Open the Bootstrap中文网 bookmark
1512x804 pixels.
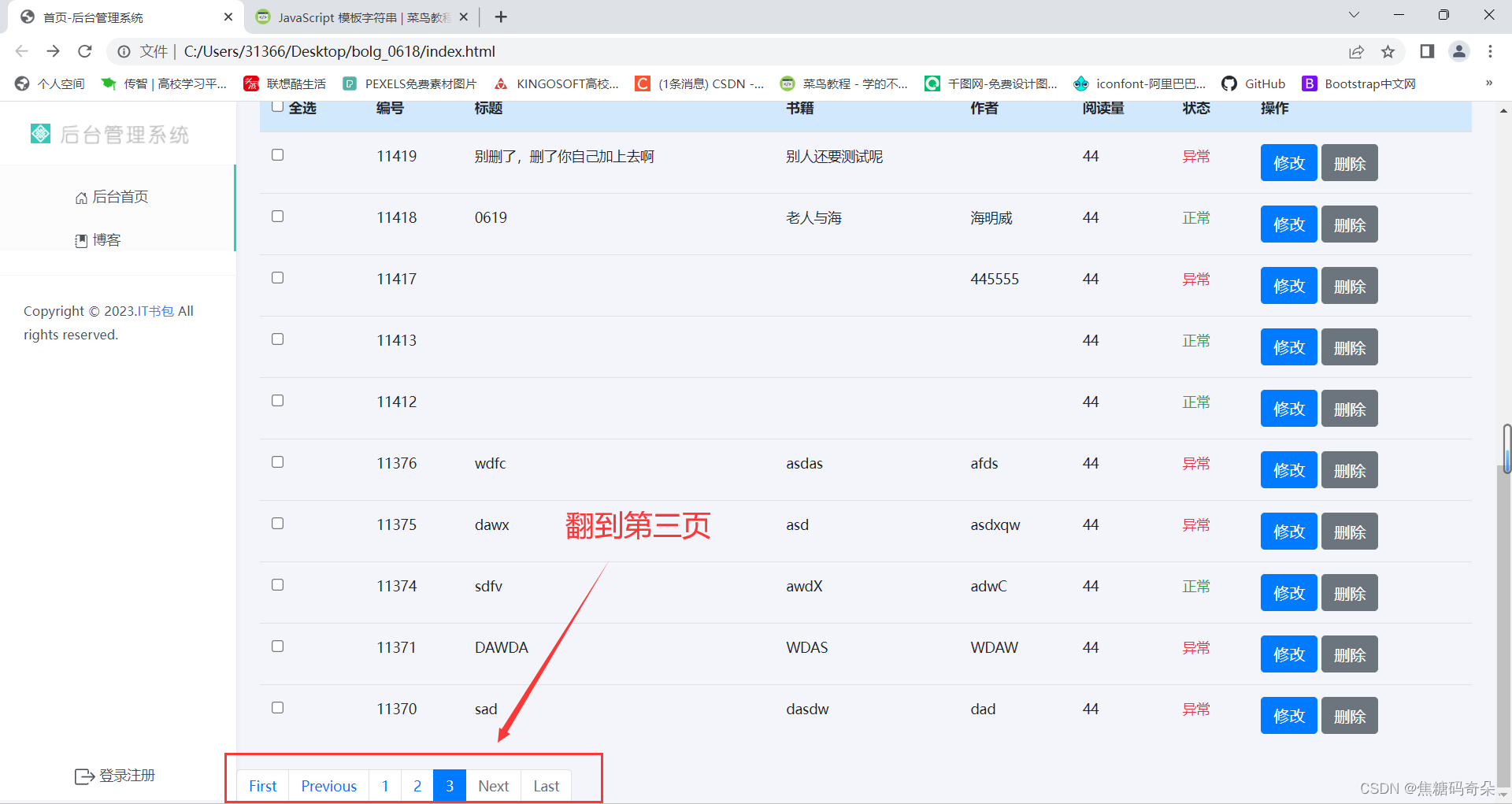(x=1358, y=83)
